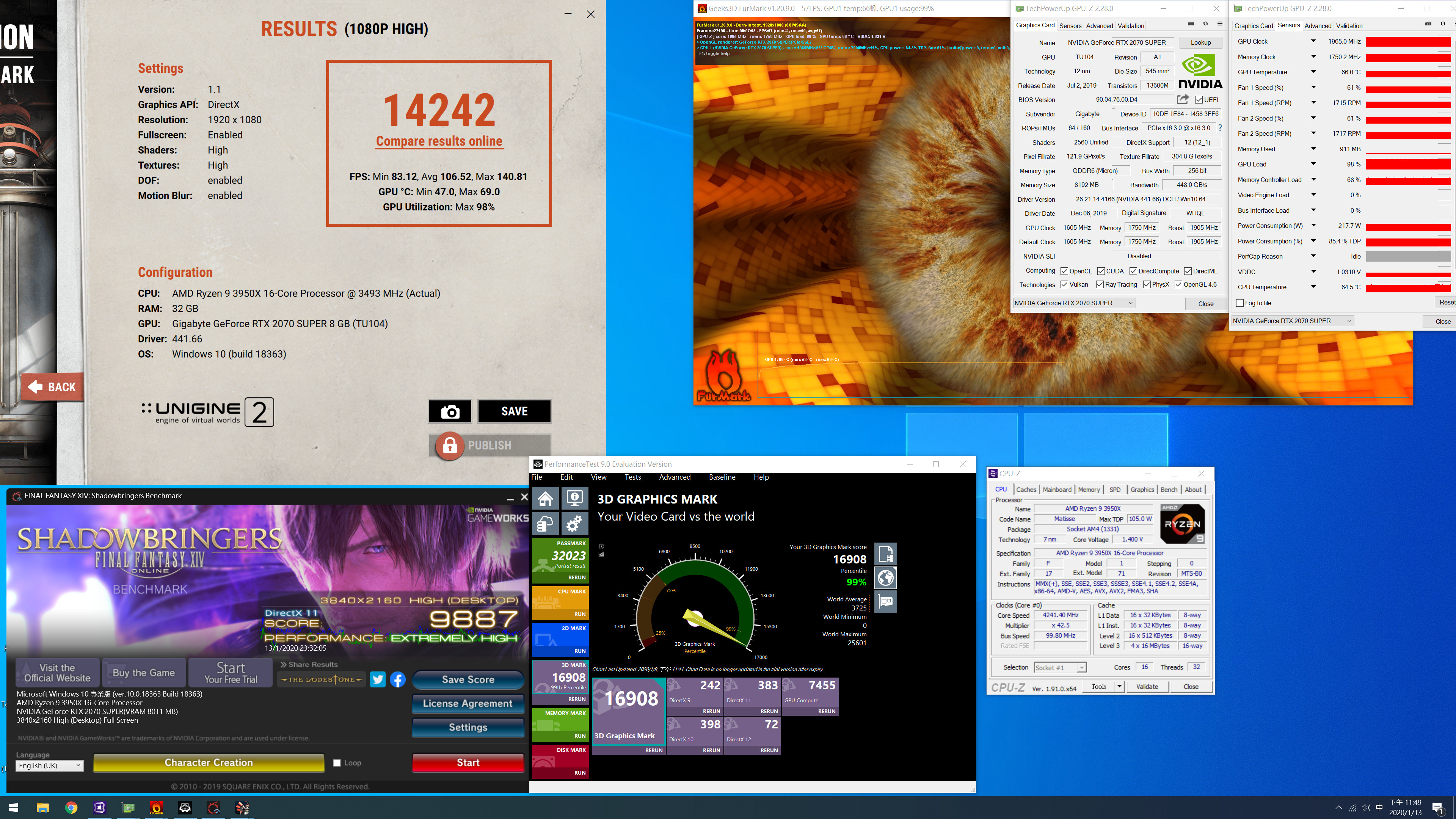Screen dimensions: 1456x819
Task: Open the Socket #1 selection dropdown in CPU-Z
Action: [1061, 667]
